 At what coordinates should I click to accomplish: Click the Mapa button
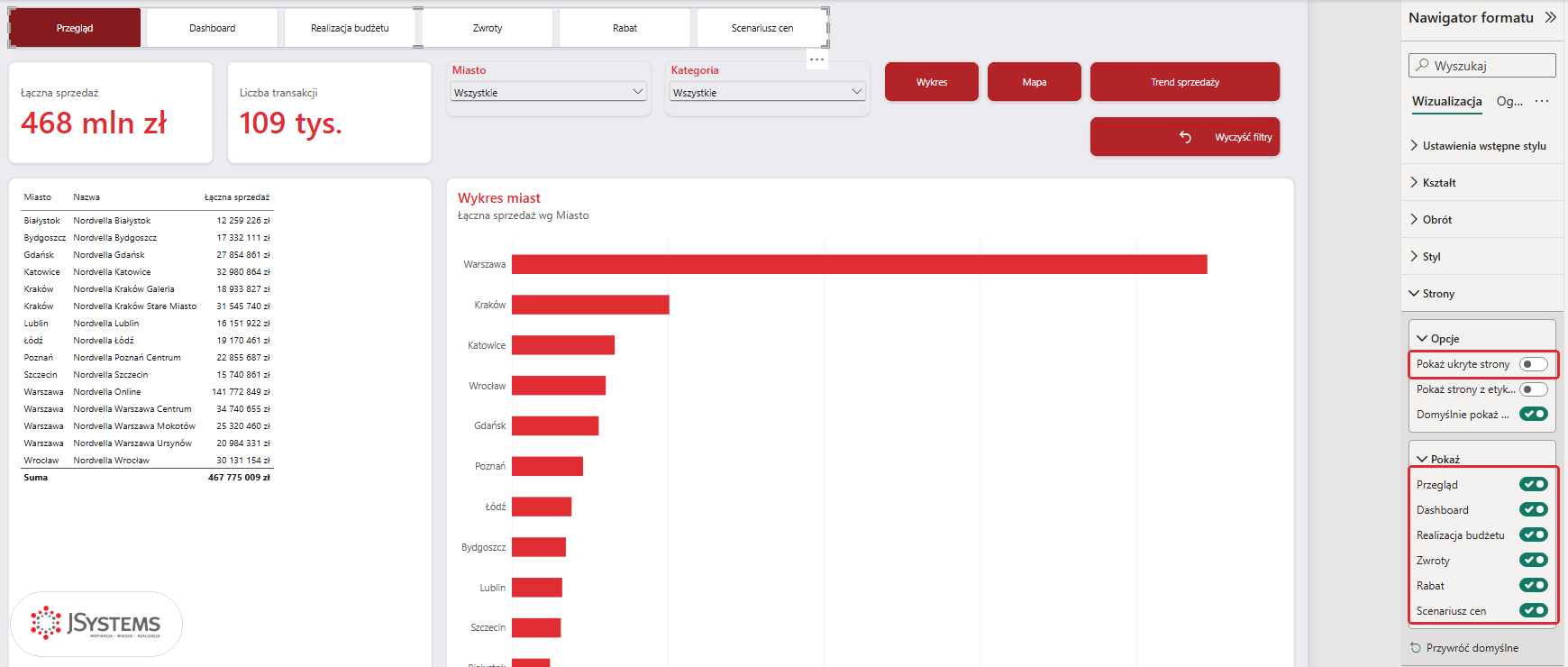coord(1035,82)
